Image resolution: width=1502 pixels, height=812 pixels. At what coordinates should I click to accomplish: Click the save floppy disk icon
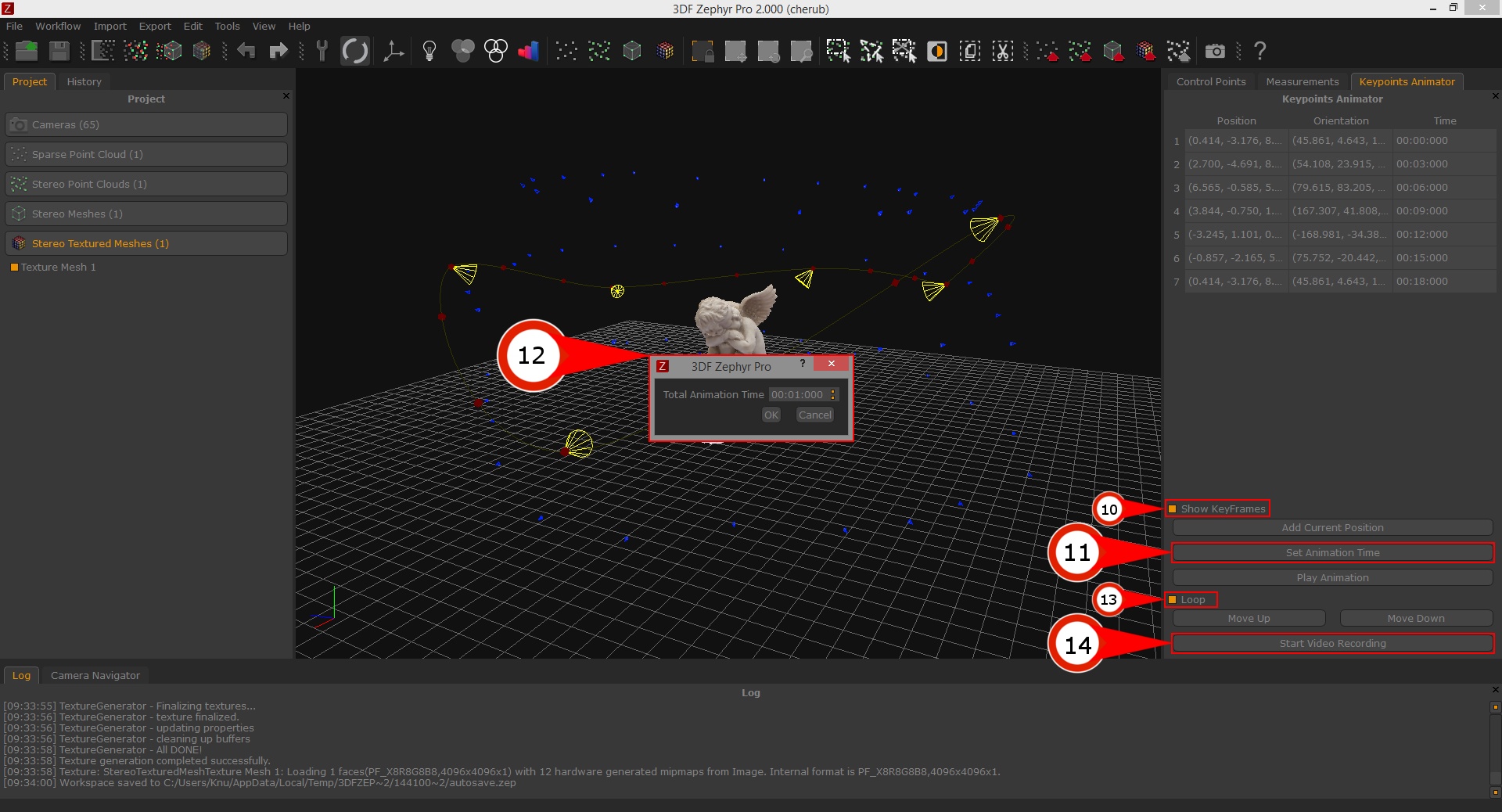[59, 52]
